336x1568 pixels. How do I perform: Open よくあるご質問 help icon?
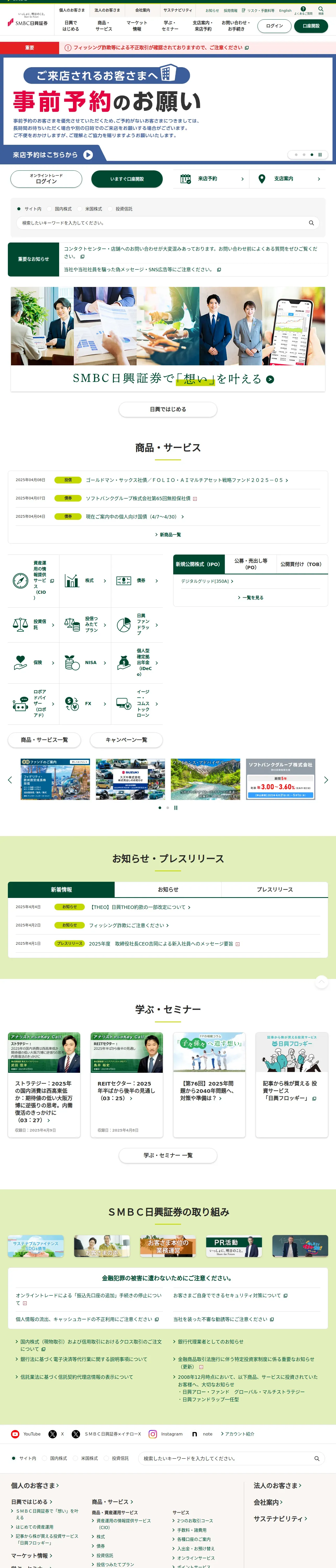(x=303, y=9)
